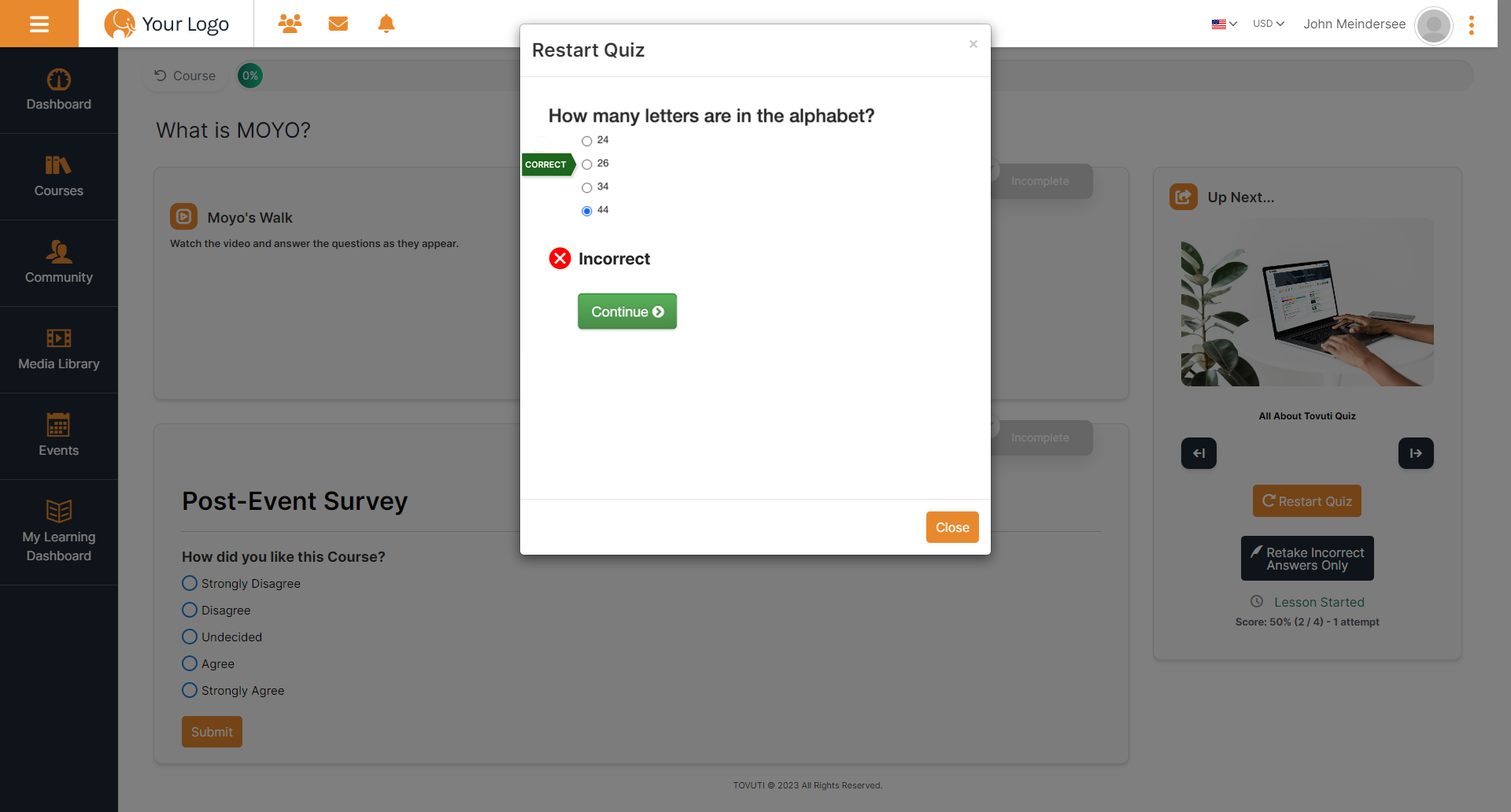Expand the USD currency dropdown
The height and width of the screenshot is (812, 1511).
1269,24
